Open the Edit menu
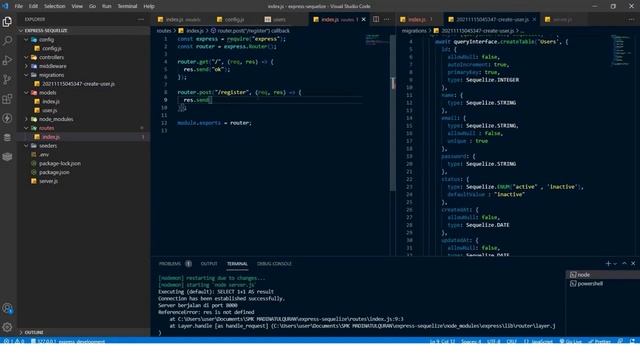Viewport: 640px width, 360px height. click(33, 6)
